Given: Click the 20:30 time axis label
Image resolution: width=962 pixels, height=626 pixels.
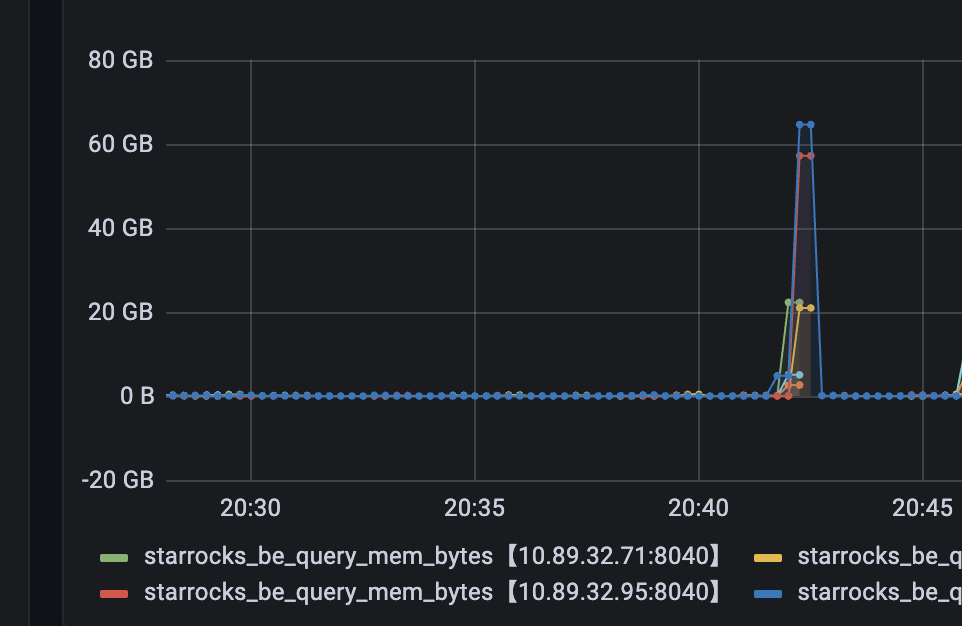Looking at the screenshot, I should click(250, 508).
